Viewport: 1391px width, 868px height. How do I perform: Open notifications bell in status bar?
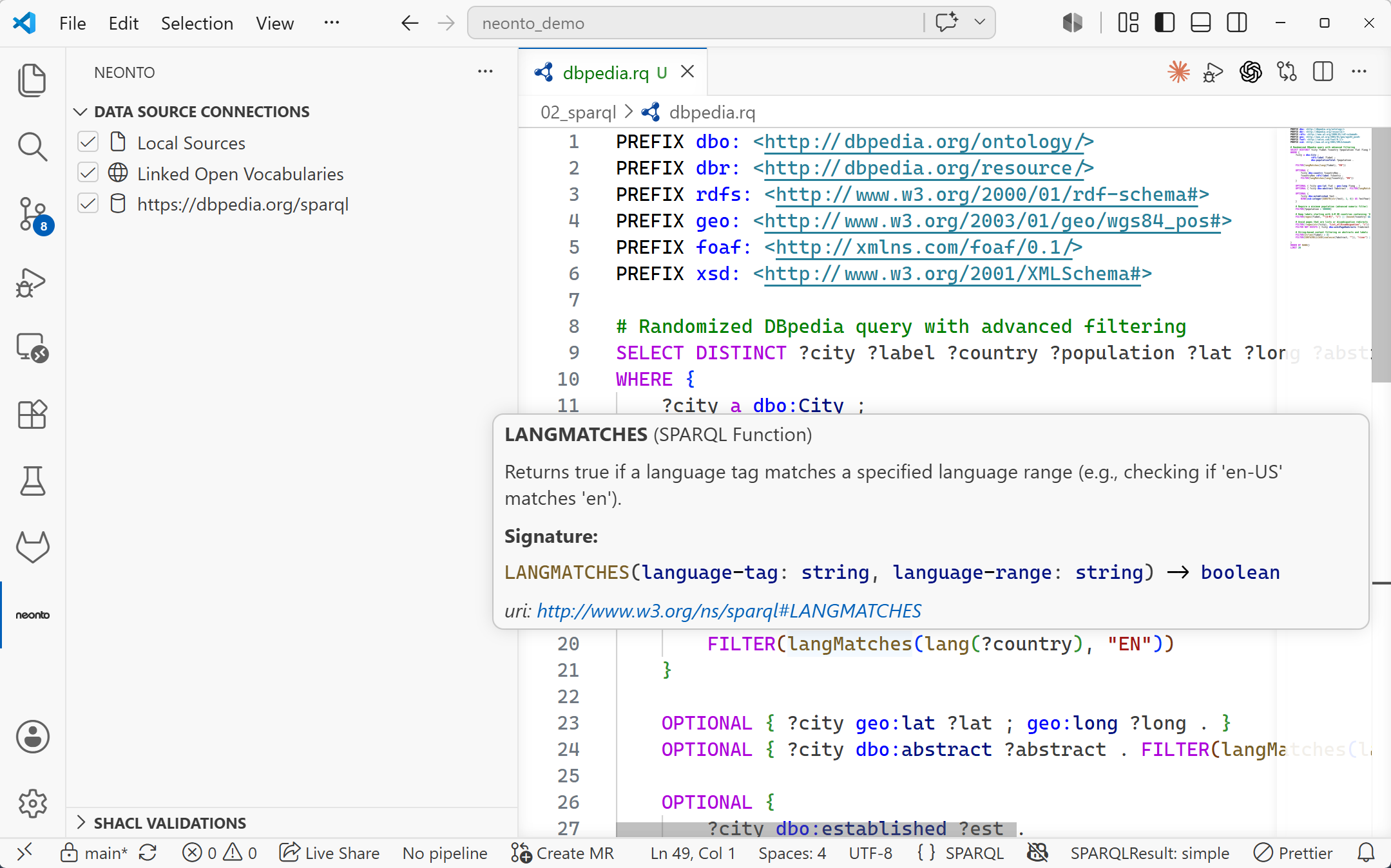(x=1366, y=853)
